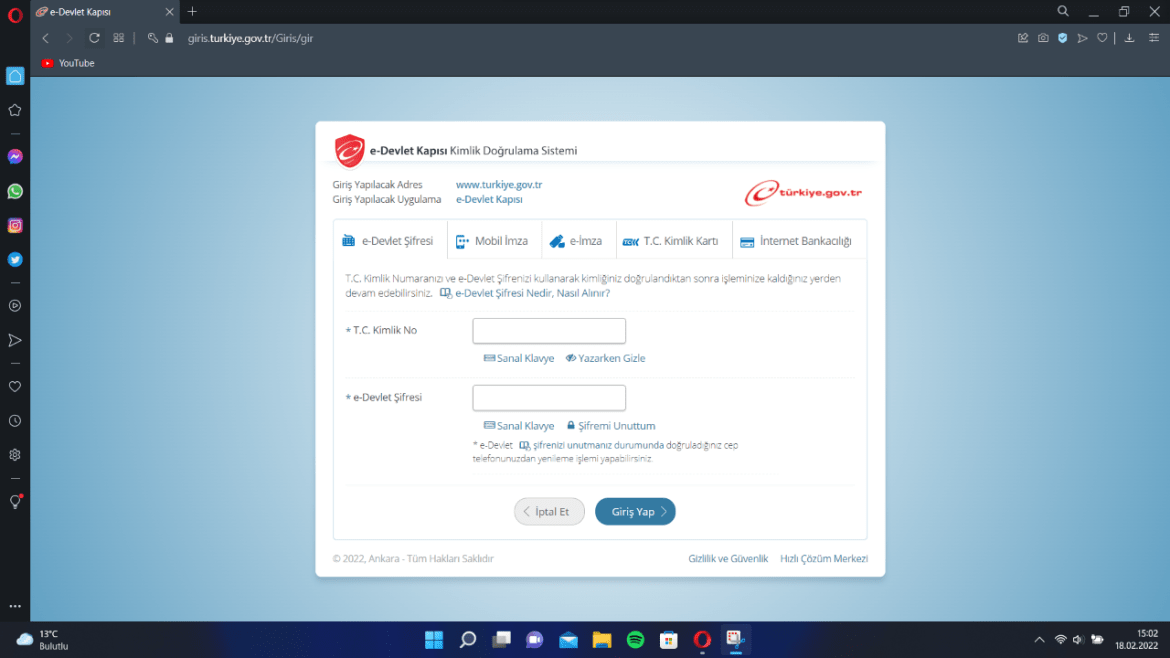
Task: Open Opera sidebar settings gear
Action: 15,455
